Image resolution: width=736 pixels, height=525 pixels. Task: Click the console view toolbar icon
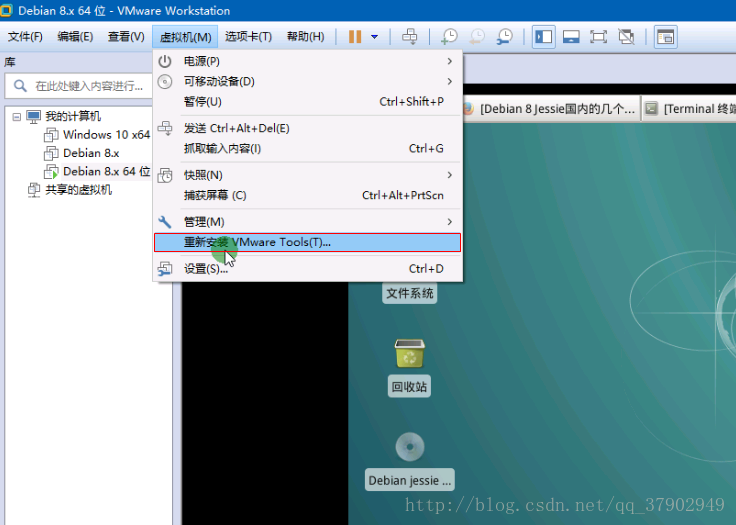tap(666, 37)
